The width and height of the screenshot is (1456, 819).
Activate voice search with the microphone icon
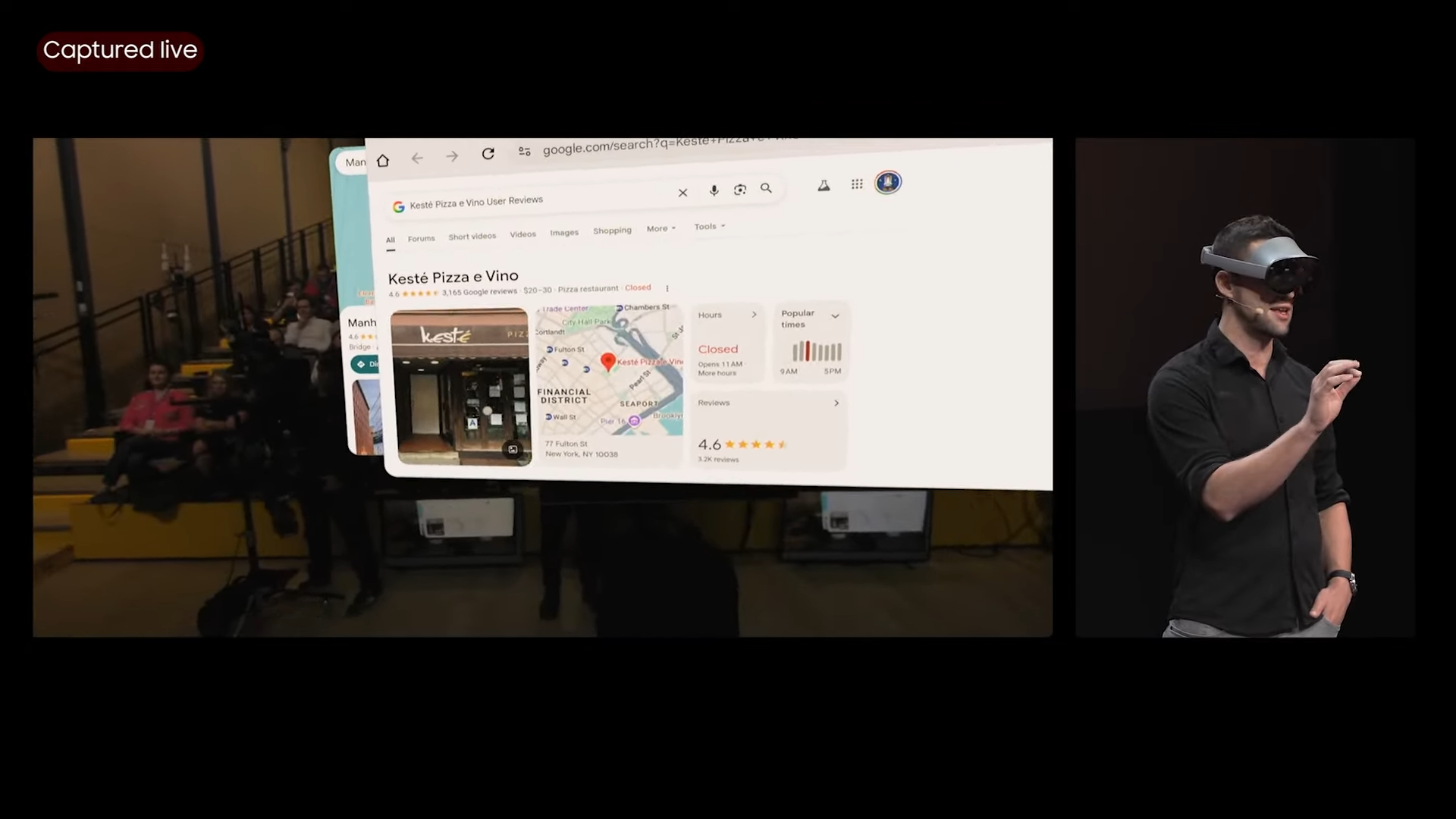(714, 191)
